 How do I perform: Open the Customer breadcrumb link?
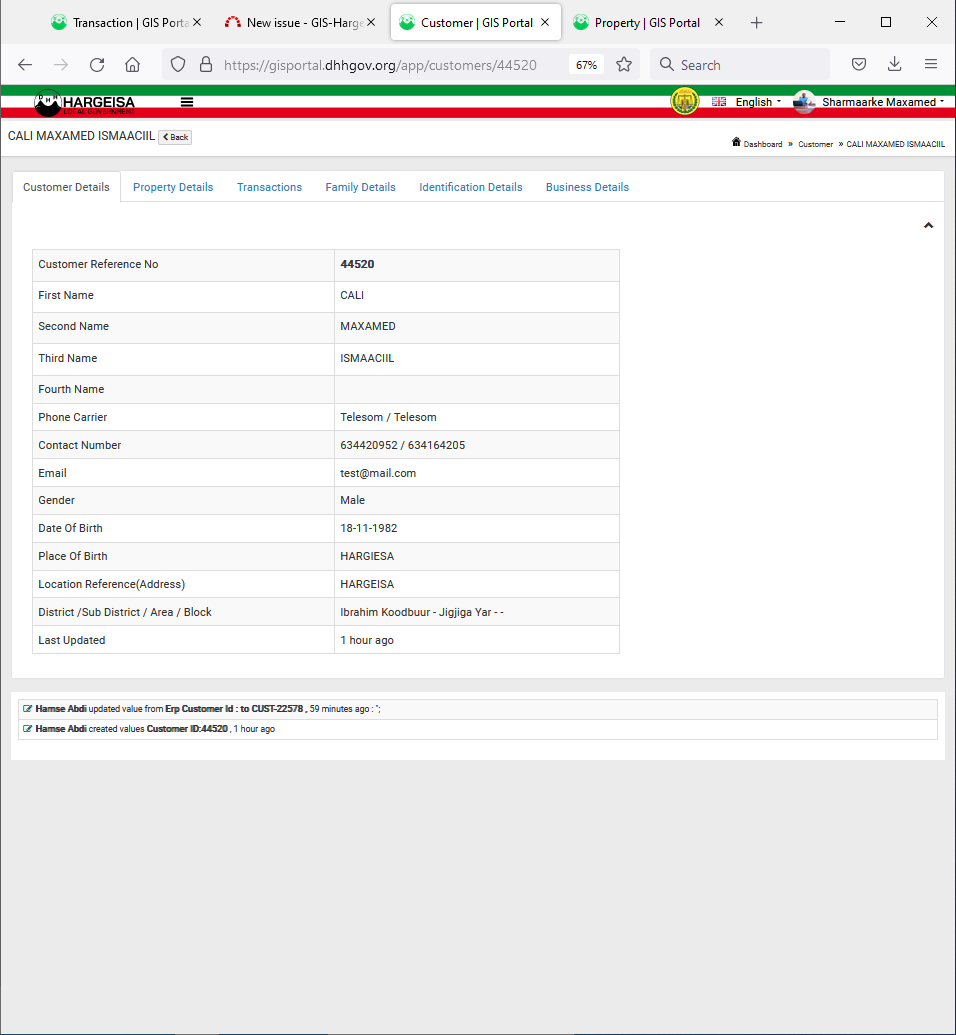click(x=815, y=144)
